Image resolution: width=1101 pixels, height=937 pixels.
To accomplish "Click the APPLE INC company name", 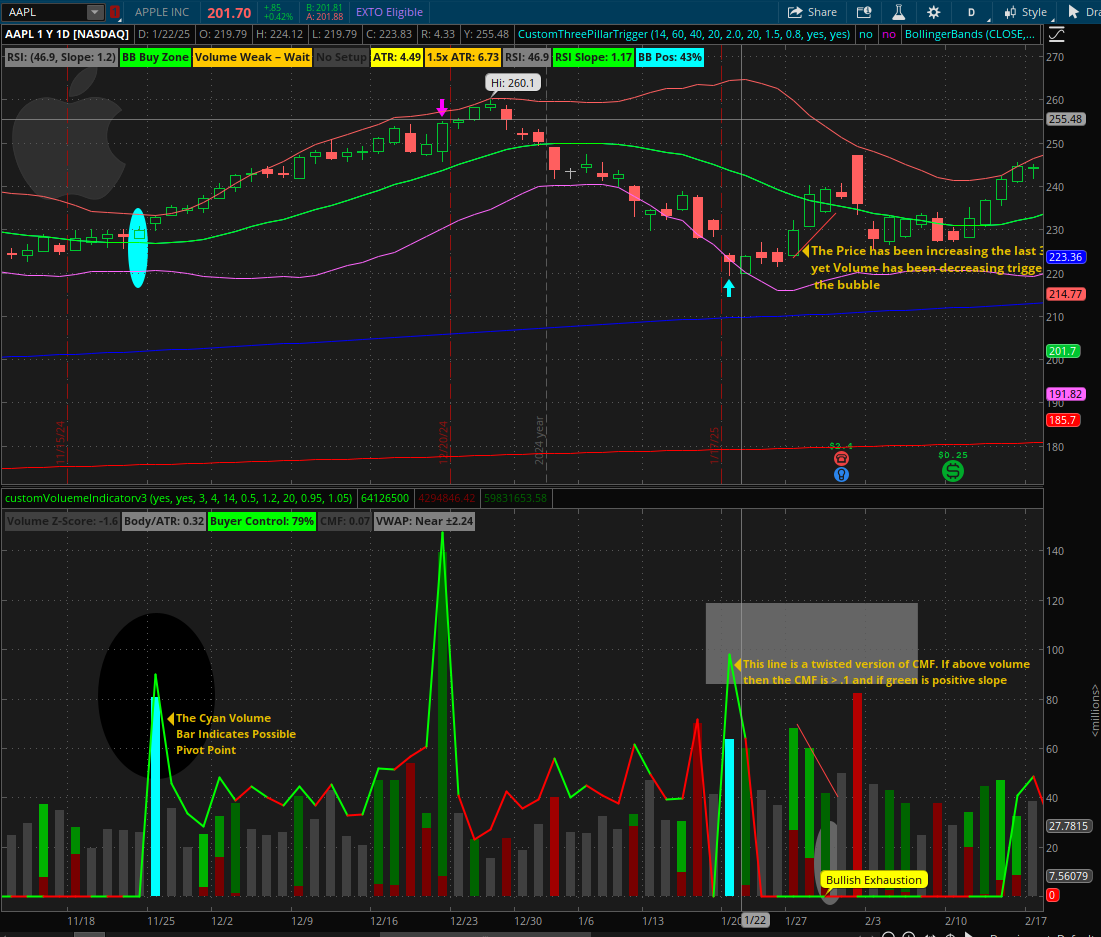I will point(161,12).
